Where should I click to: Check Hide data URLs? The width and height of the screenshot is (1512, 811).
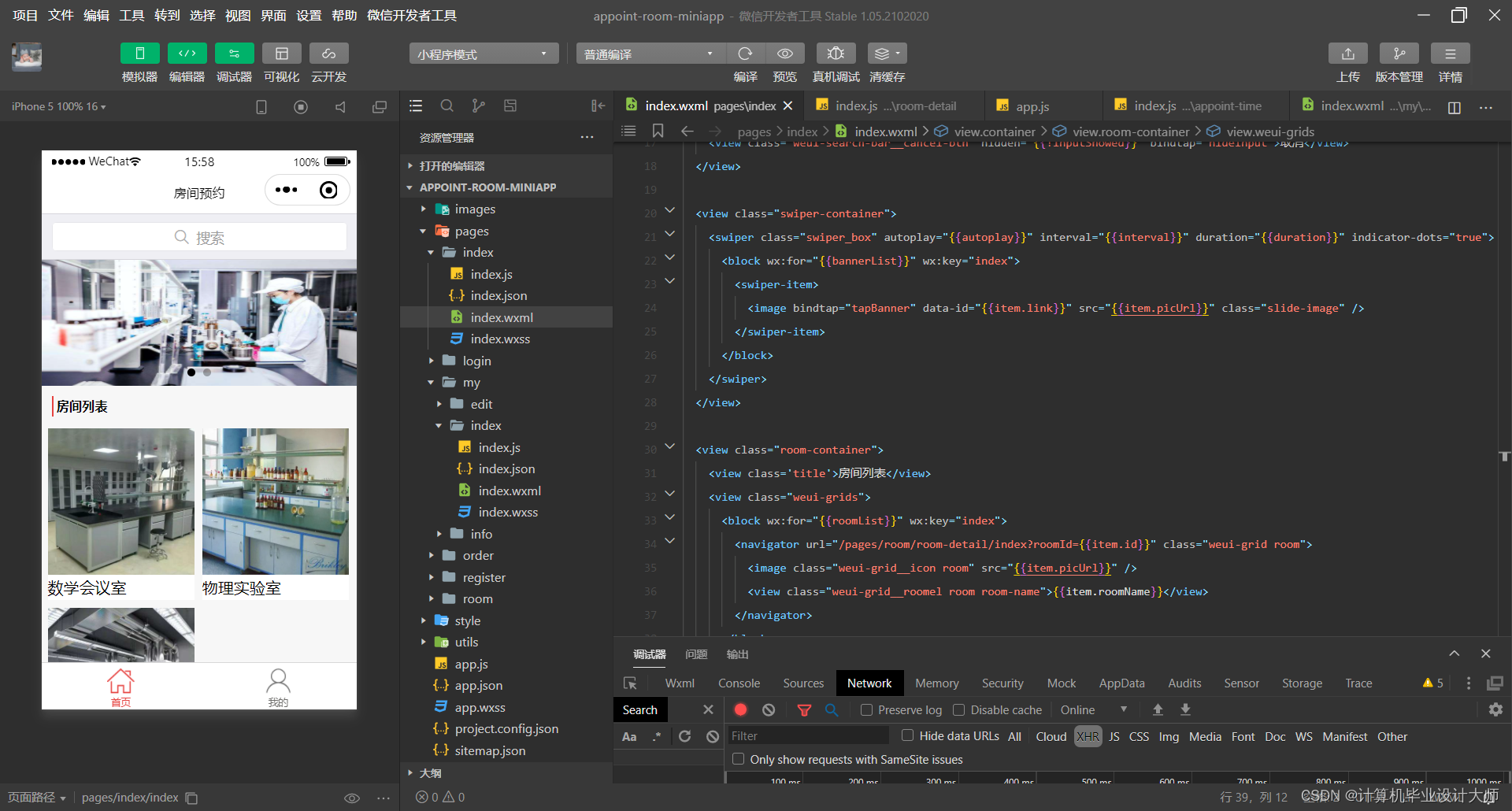(x=907, y=735)
